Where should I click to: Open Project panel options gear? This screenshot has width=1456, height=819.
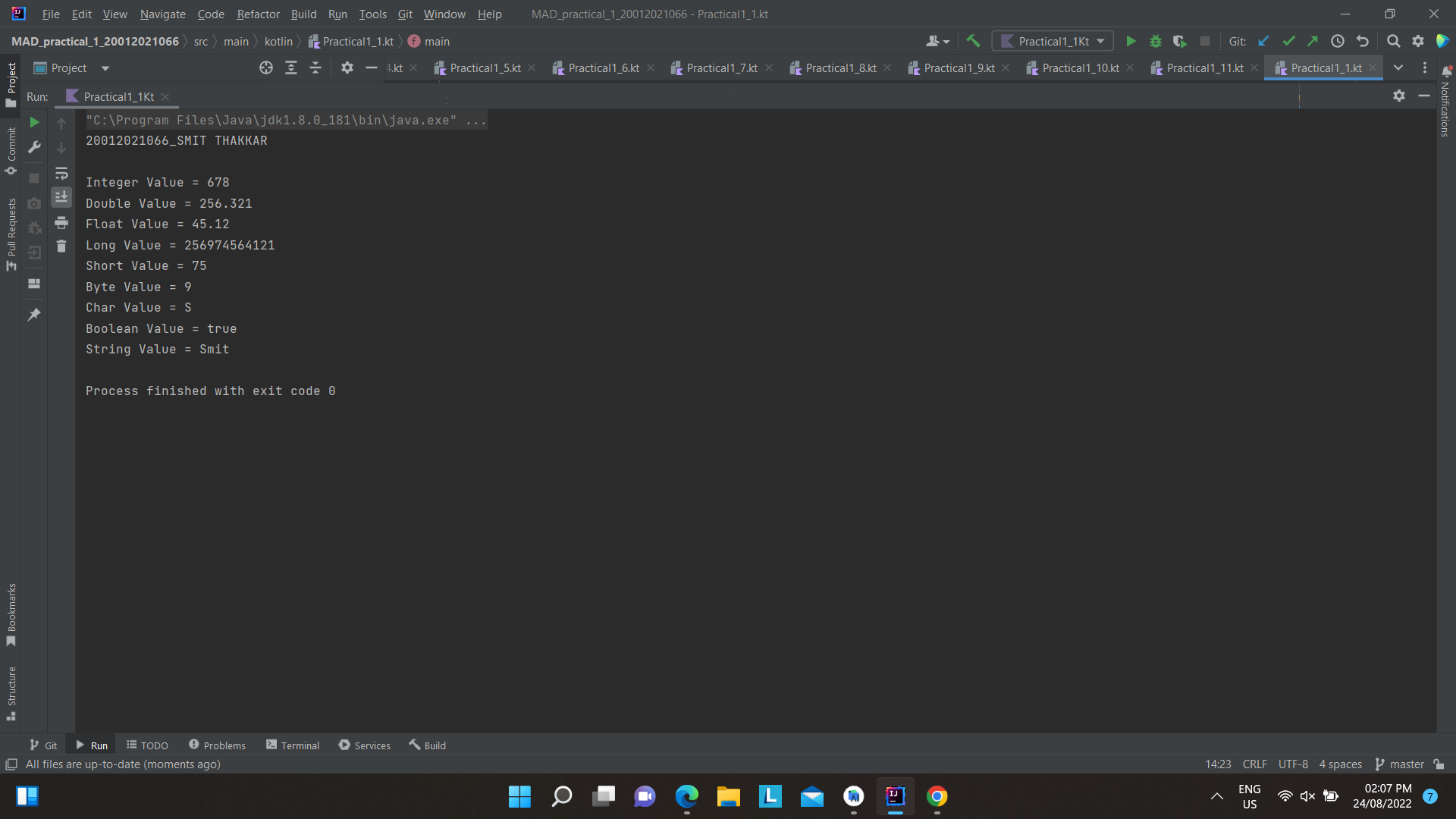tap(347, 68)
